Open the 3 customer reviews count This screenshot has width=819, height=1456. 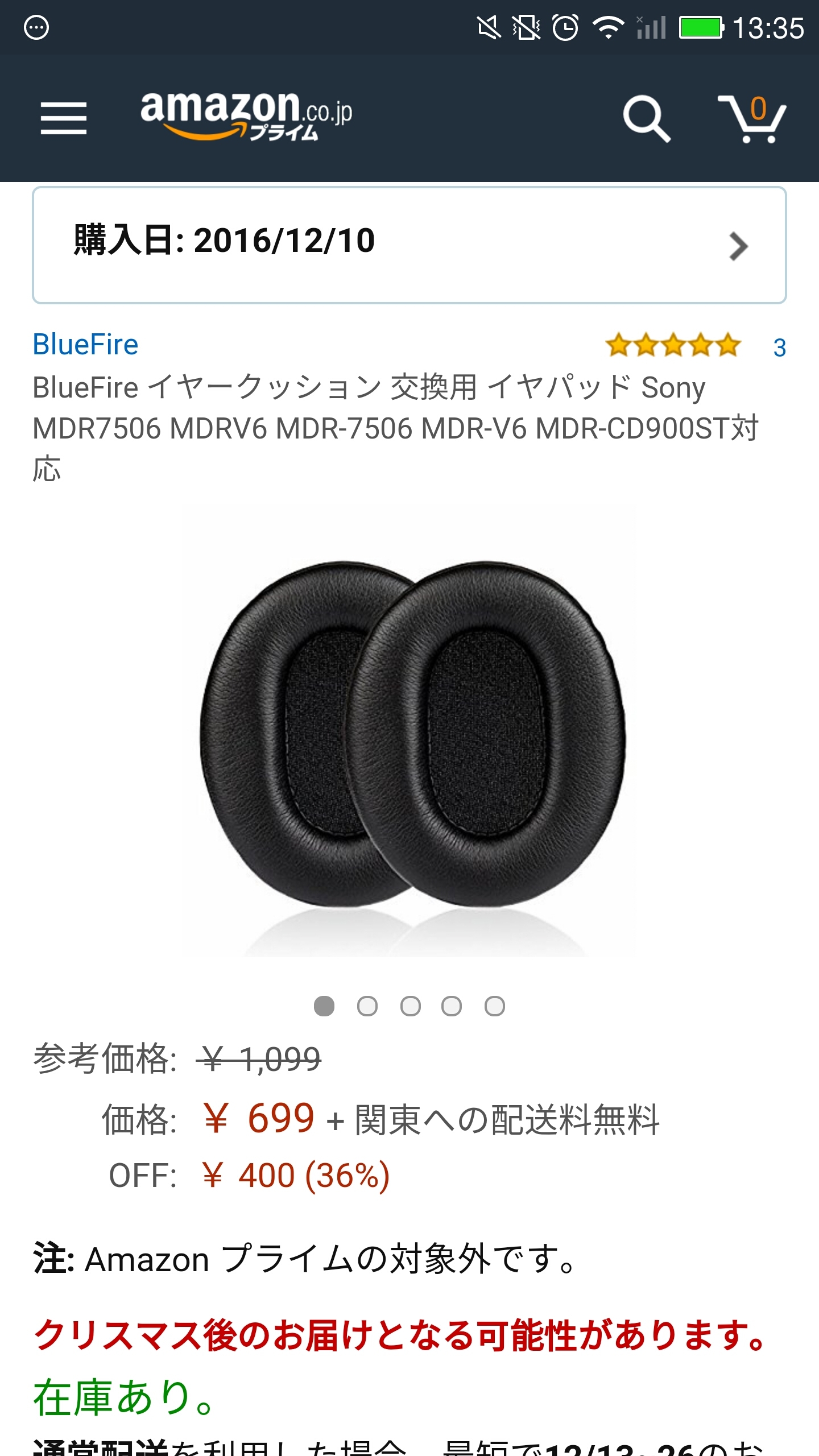(780, 348)
